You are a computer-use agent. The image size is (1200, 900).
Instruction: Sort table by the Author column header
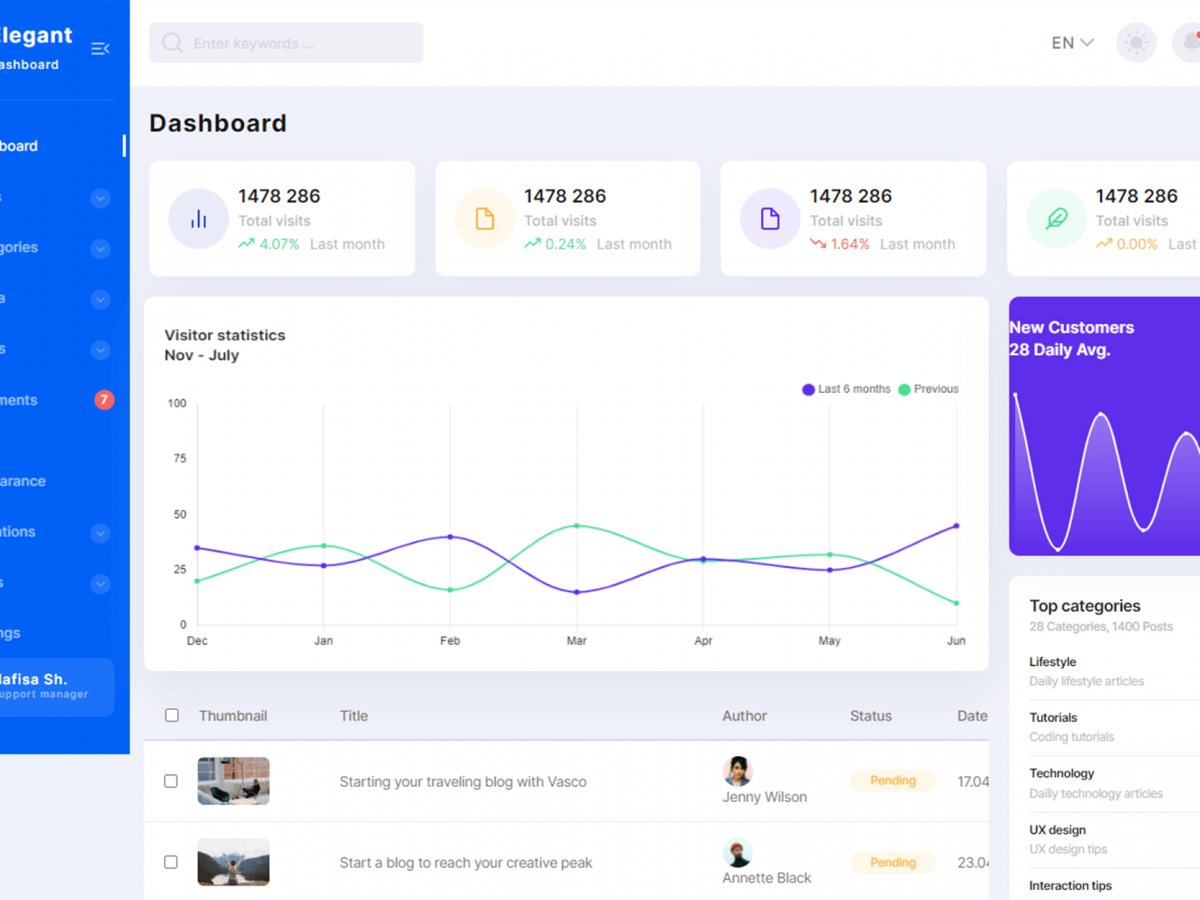click(744, 716)
